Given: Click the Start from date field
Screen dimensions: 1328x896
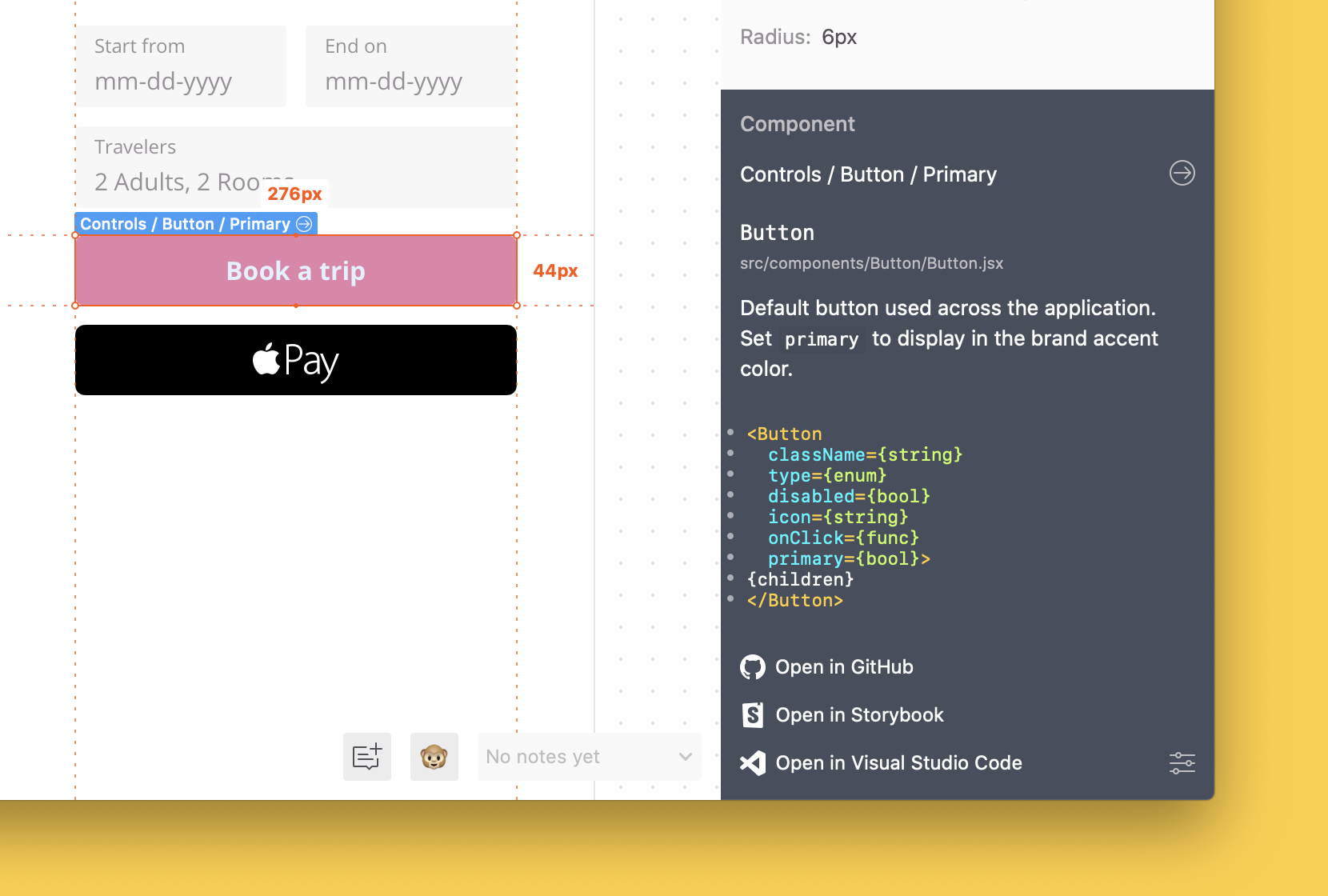Looking at the screenshot, I should coord(181,66).
